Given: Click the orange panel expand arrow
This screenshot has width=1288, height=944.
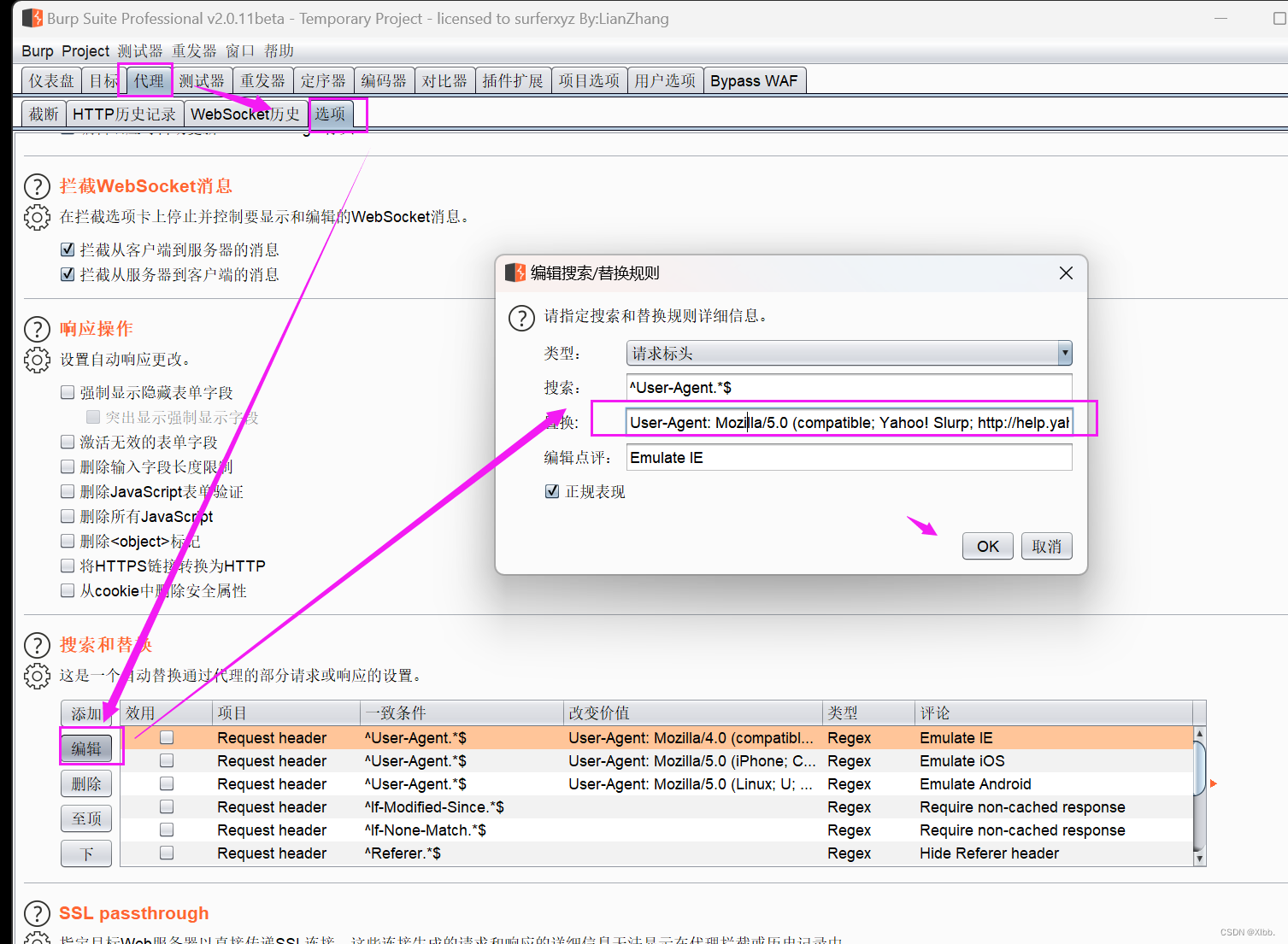Looking at the screenshot, I should coord(1213,783).
